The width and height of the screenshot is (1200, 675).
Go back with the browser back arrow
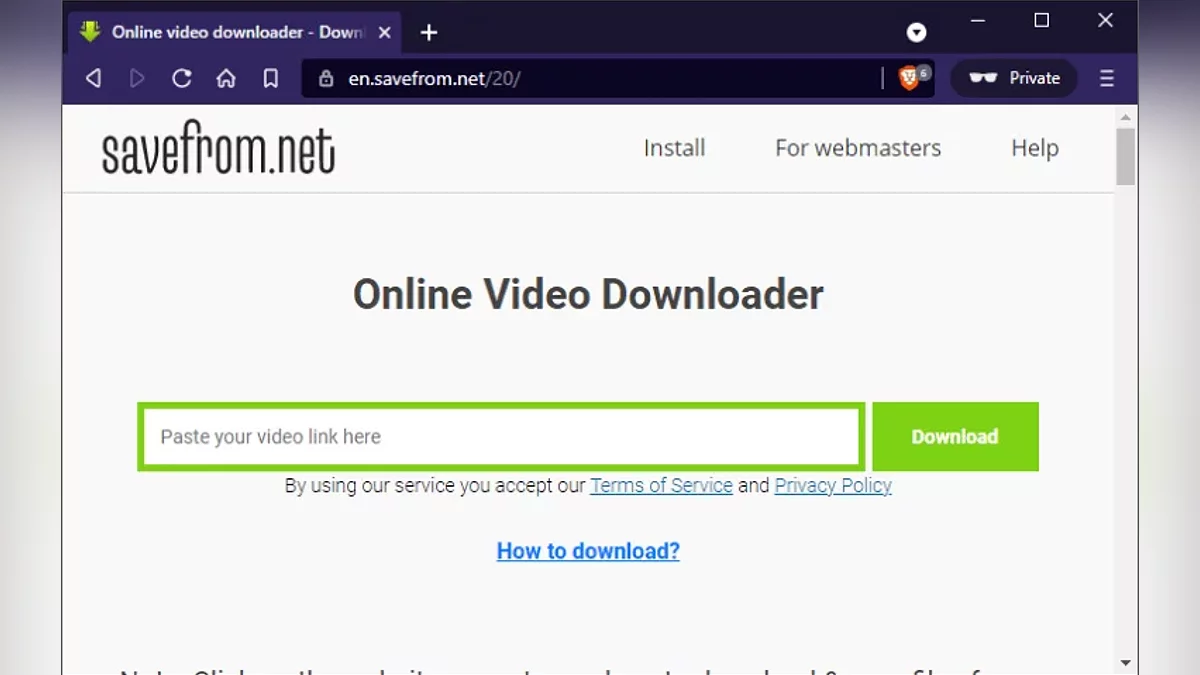(x=93, y=78)
